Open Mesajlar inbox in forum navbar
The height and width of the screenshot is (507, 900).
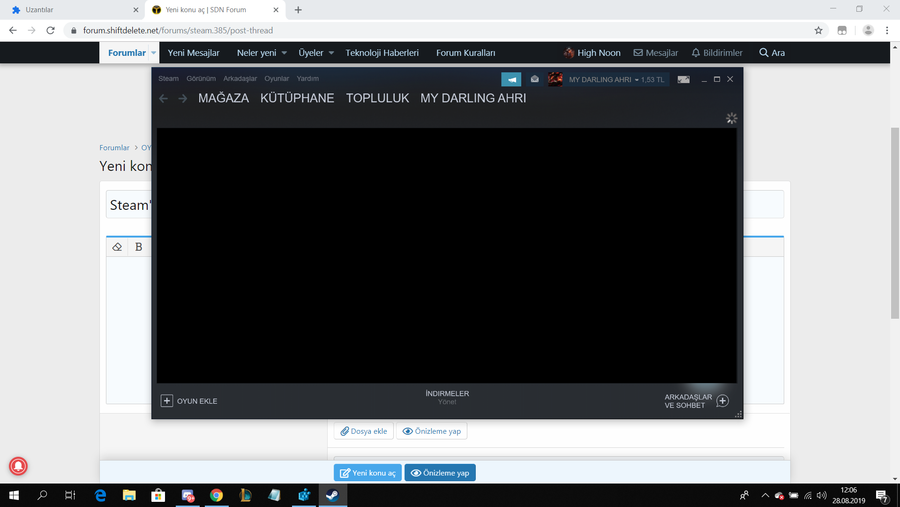pos(655,53)
